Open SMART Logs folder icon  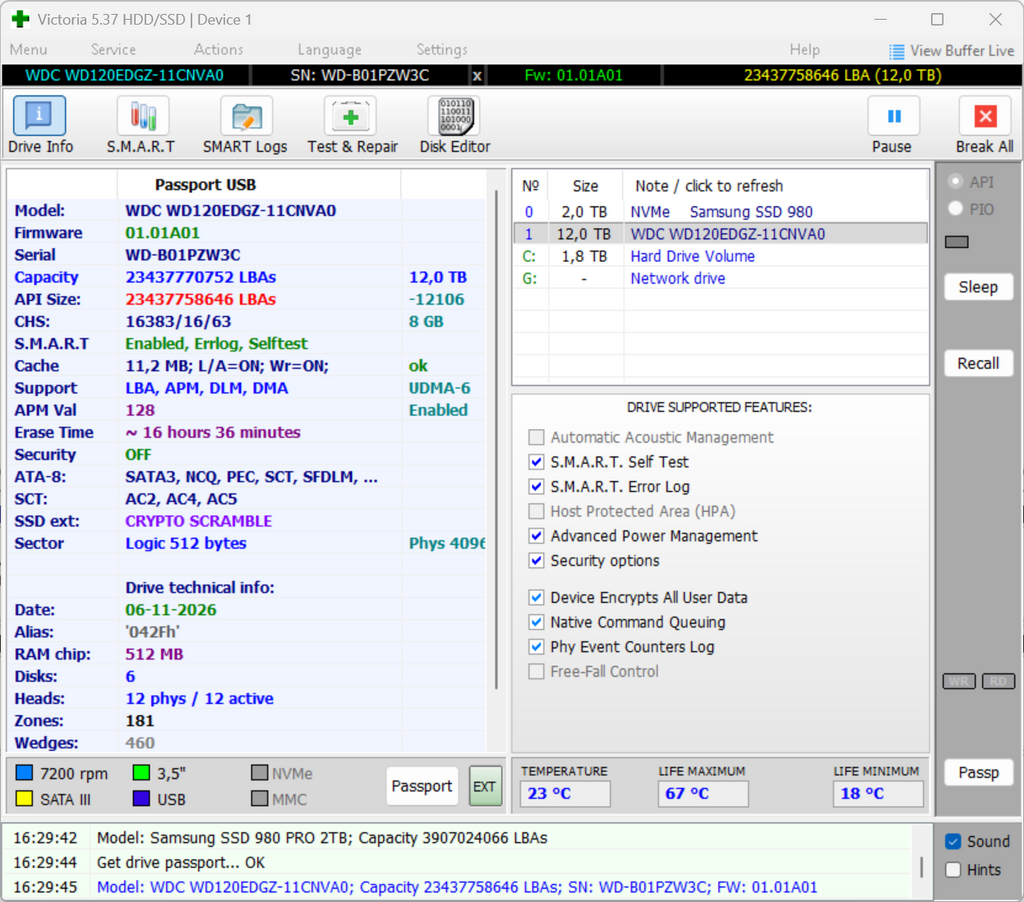246,116
